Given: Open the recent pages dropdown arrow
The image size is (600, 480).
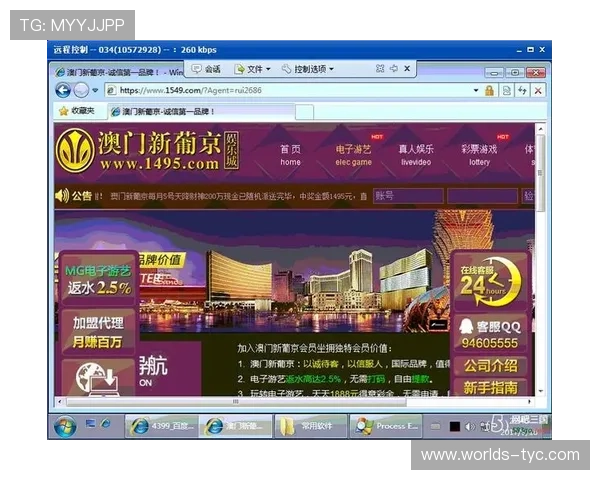Looking at the screenshot, I should click(x=95, y=91).
